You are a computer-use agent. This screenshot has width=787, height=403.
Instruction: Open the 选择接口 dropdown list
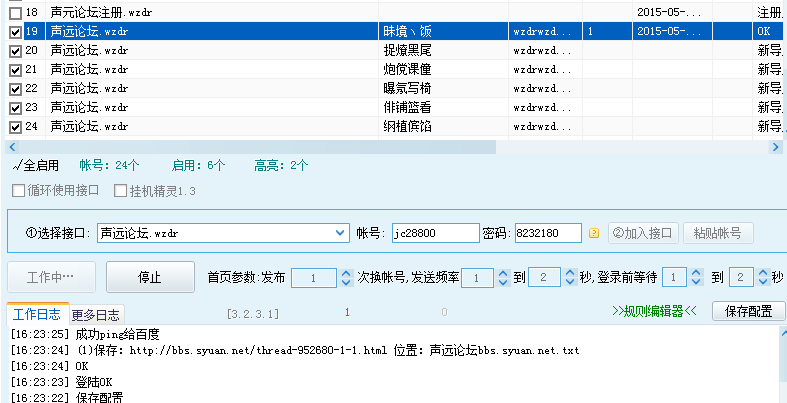(x=339, y=233)
